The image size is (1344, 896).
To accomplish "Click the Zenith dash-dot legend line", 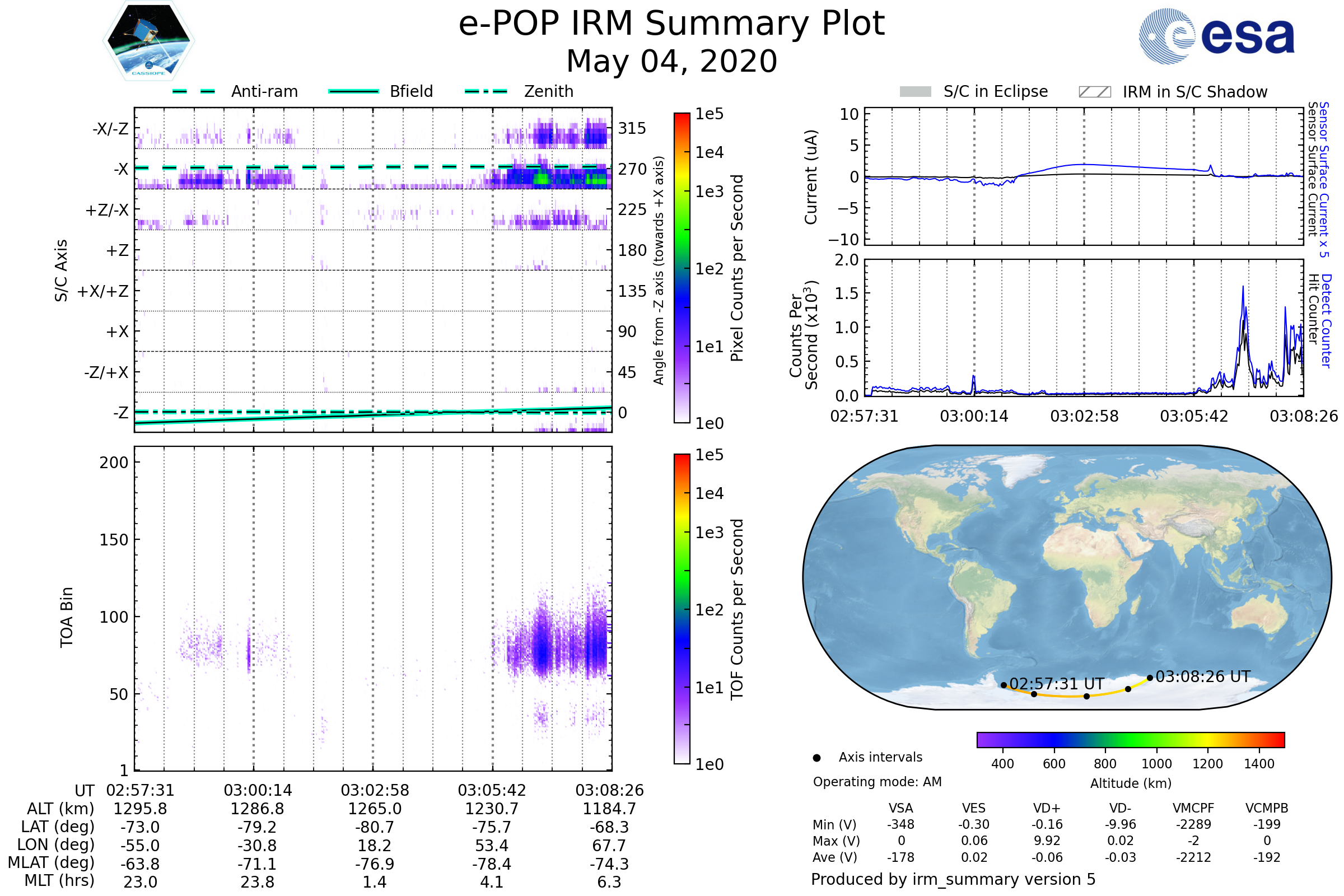I will [x=486, y=91].
